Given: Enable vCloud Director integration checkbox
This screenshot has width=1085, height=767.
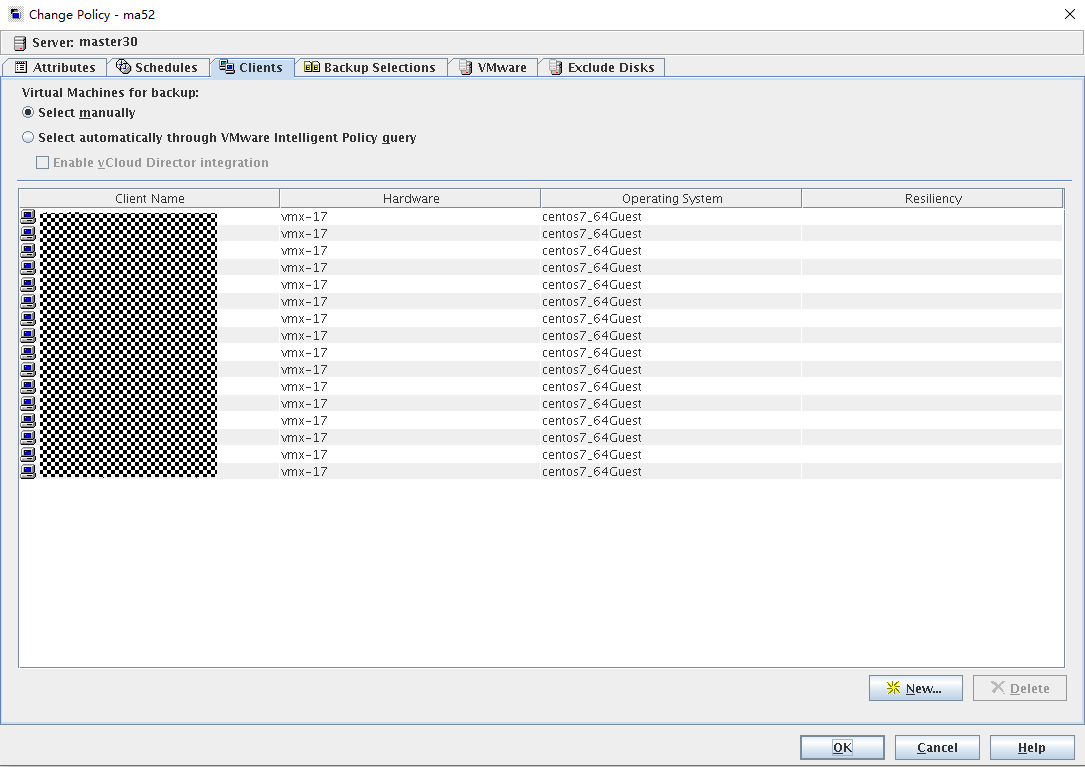Looking at the screenshot, I should [x=43, y=162].
